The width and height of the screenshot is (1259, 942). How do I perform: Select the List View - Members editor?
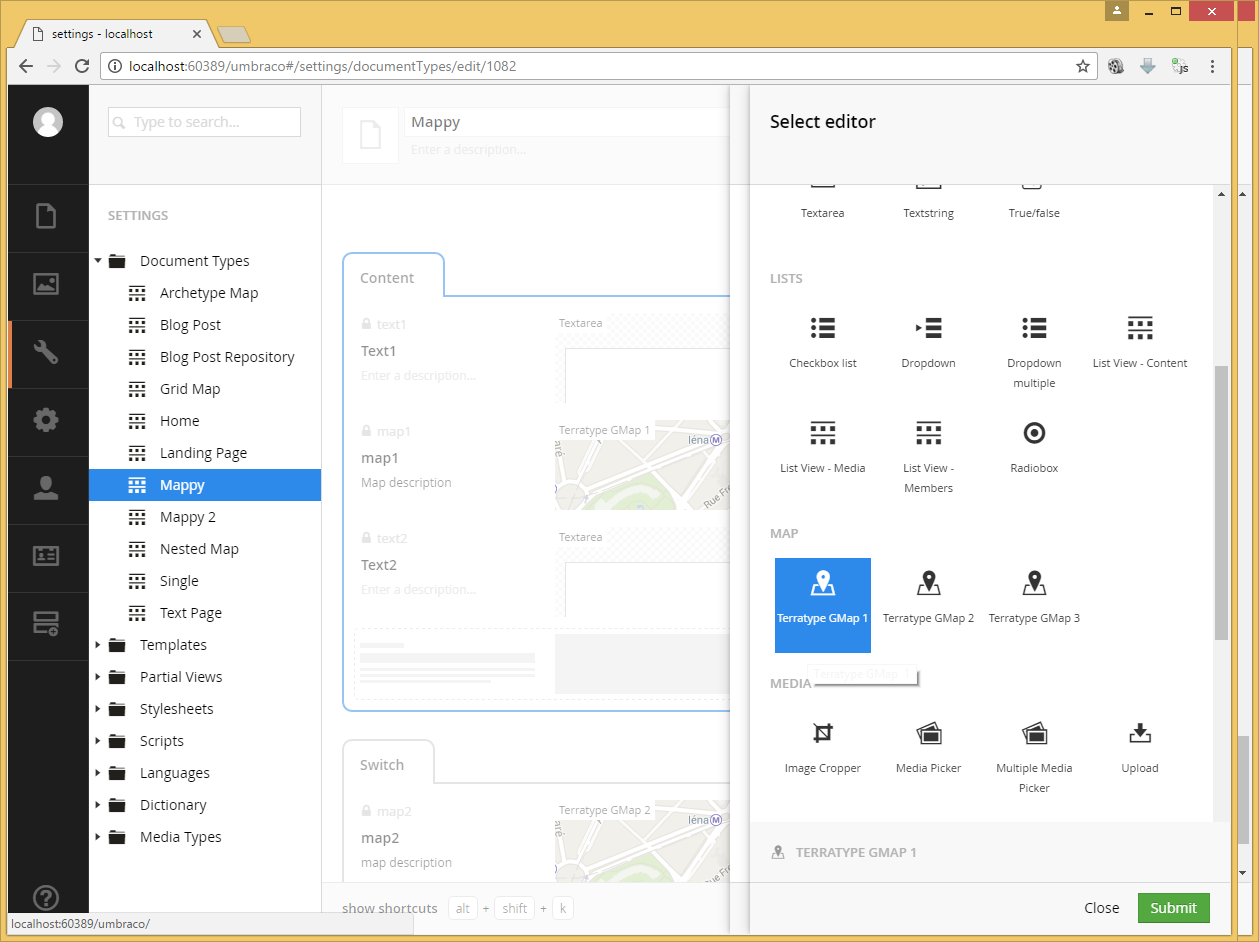(929, 457)
